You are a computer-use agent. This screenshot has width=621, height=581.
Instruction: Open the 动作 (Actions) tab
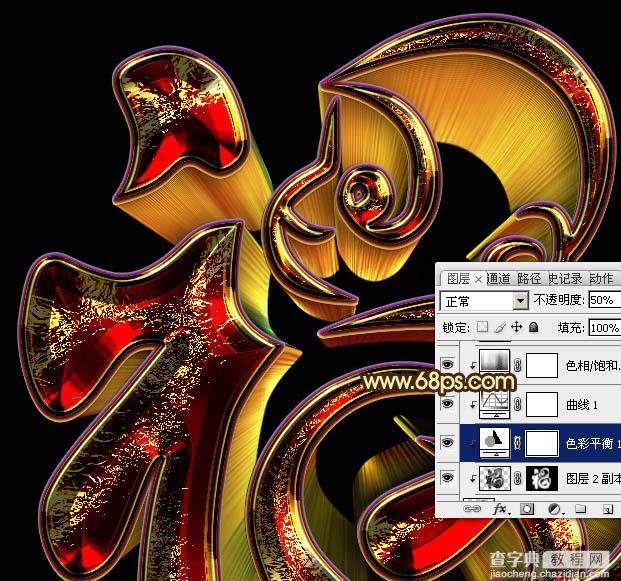(601, 279)
